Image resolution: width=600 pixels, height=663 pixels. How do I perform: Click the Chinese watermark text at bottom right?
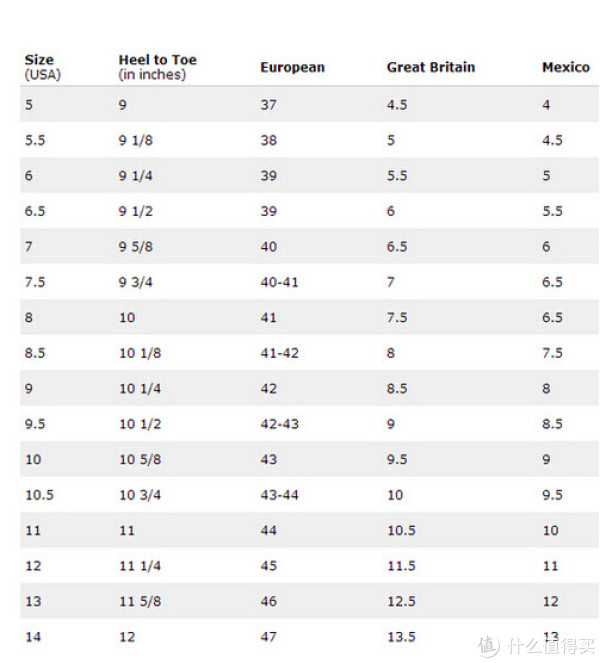click(551, 646)
